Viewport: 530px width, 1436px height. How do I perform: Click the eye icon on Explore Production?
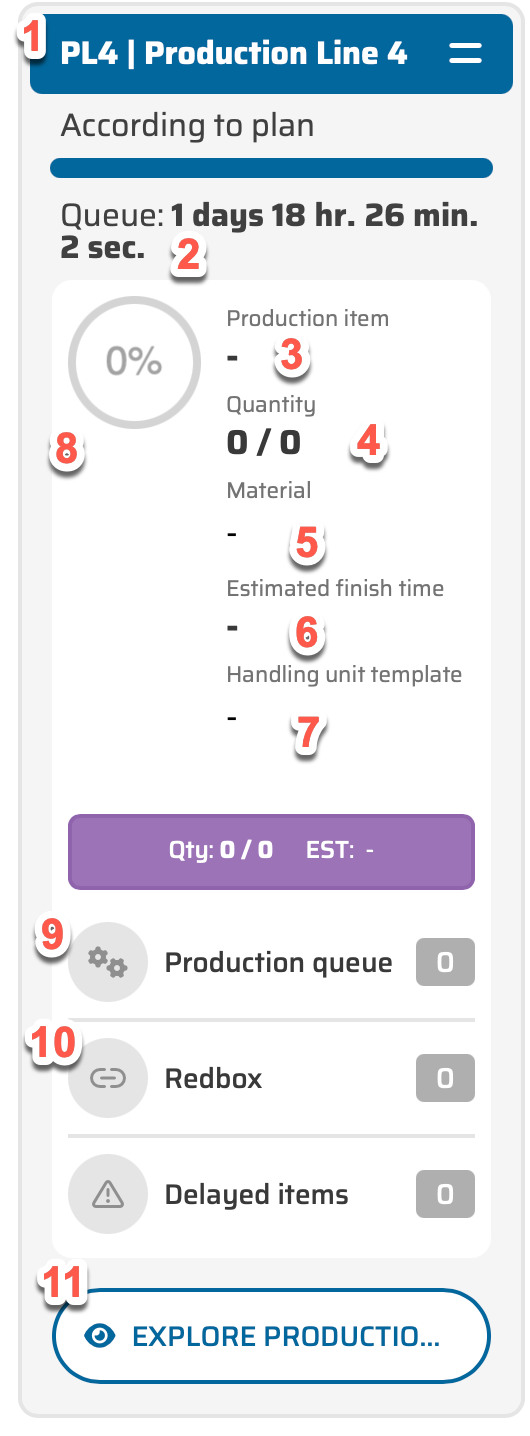(100, 1336)
